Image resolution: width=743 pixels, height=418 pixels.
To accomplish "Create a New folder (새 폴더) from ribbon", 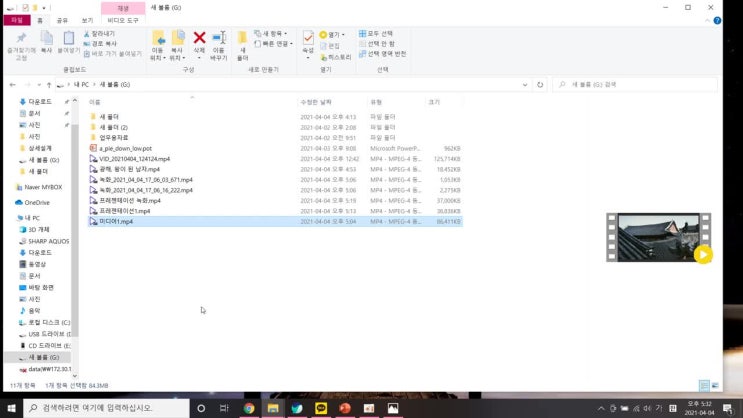I will [242, 45].
